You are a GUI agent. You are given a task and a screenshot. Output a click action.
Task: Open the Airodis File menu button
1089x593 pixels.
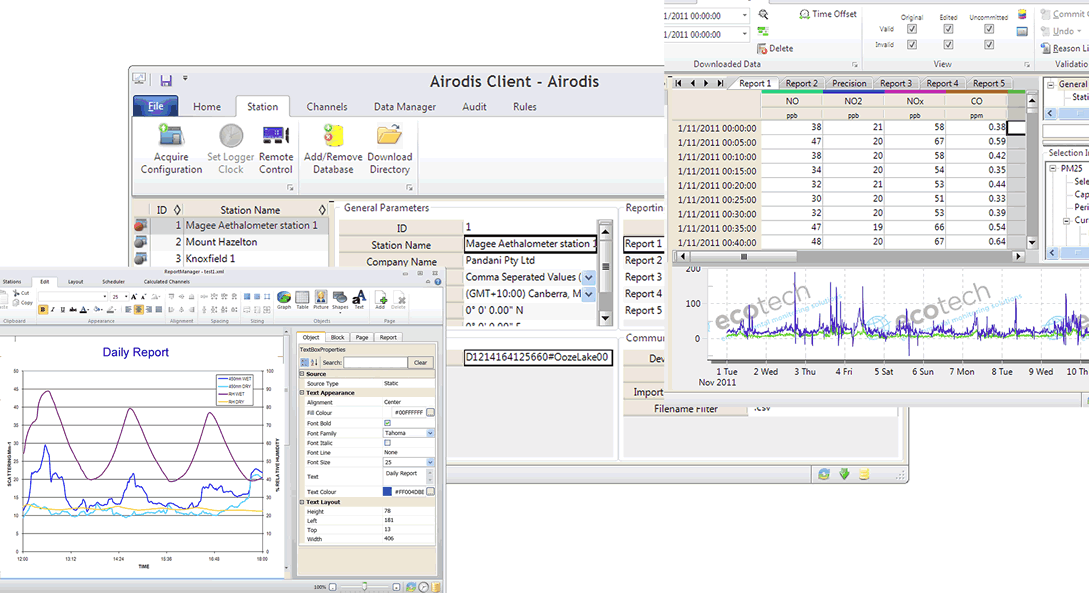coord(156,106)
